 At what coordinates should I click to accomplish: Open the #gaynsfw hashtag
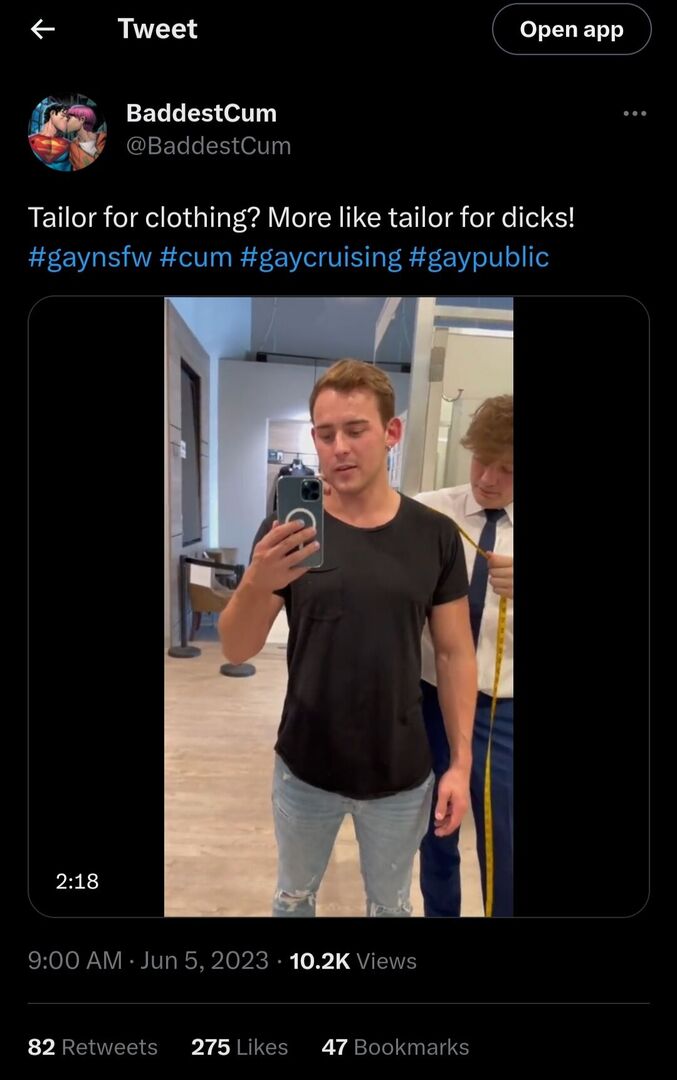90,257
